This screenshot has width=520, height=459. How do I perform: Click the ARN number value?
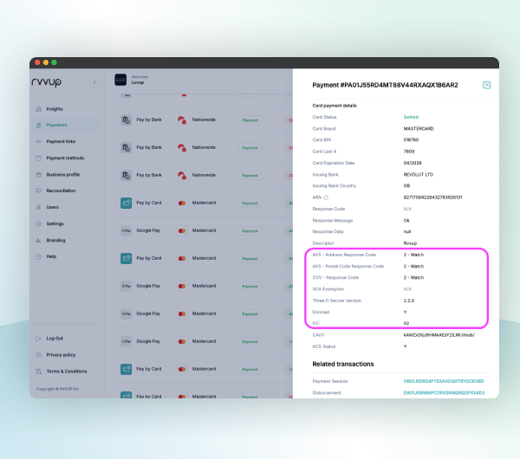433,198
